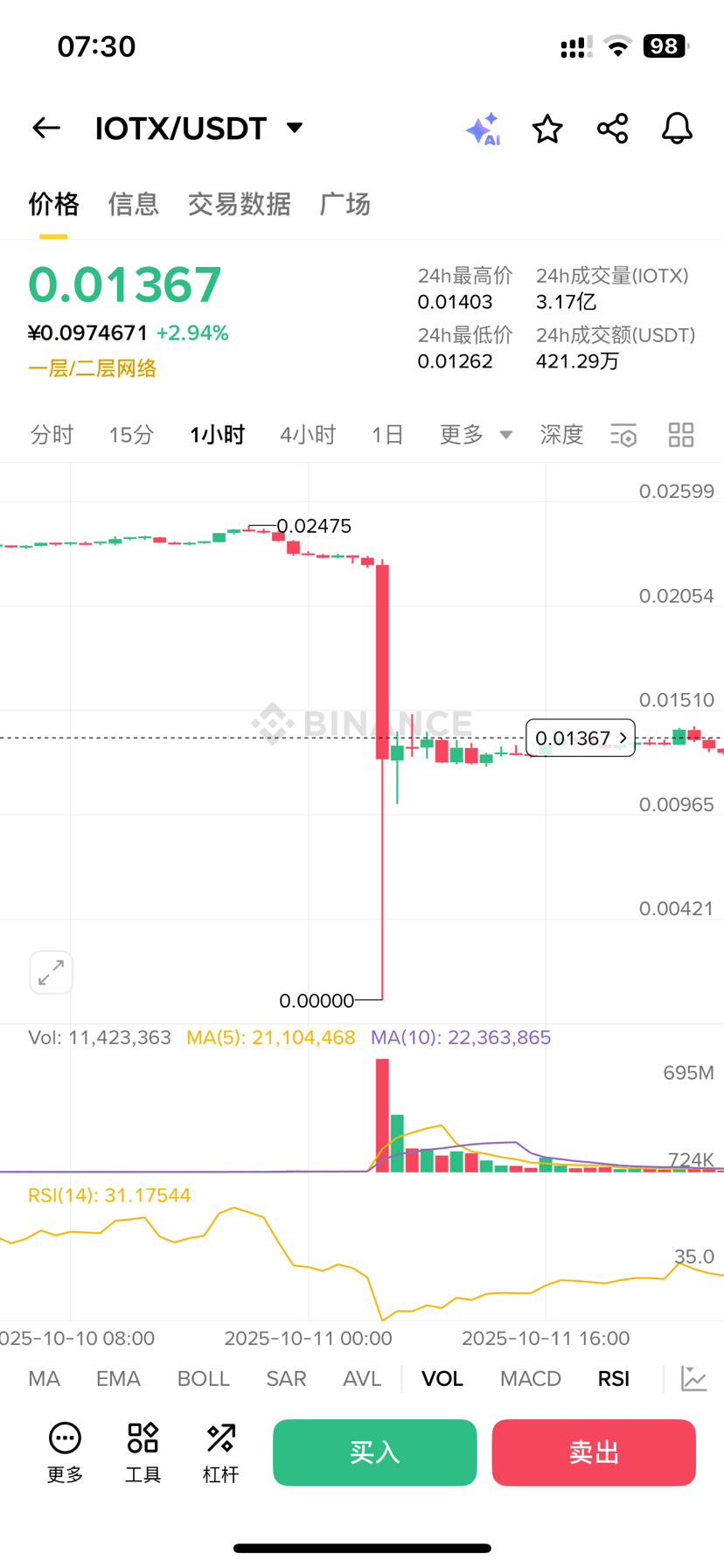Screen dimensions: 724x1568
Task: Open the AI sparkle assistant icon
Action: tap(483, 129)
